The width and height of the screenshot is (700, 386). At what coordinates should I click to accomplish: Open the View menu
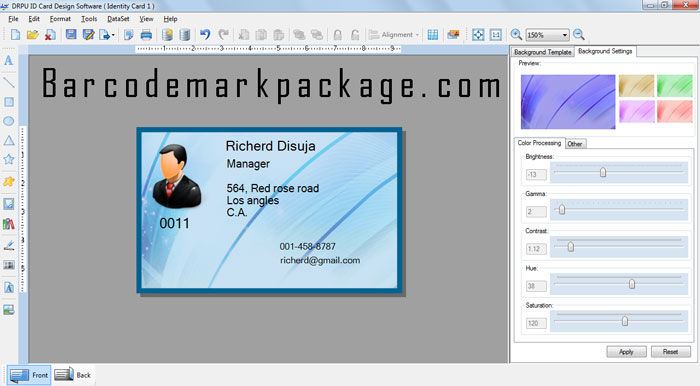pos(146,19)
